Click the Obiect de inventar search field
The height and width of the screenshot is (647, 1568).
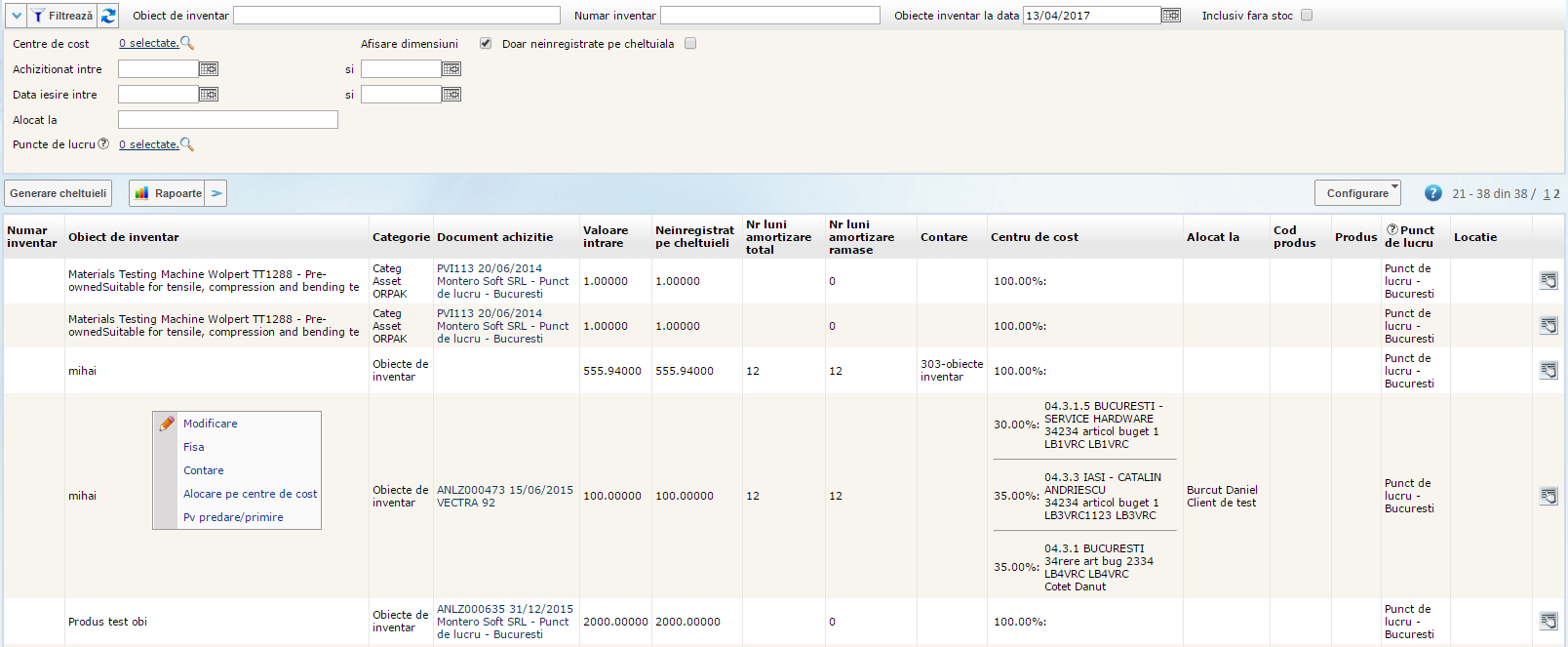click(397, 16)
